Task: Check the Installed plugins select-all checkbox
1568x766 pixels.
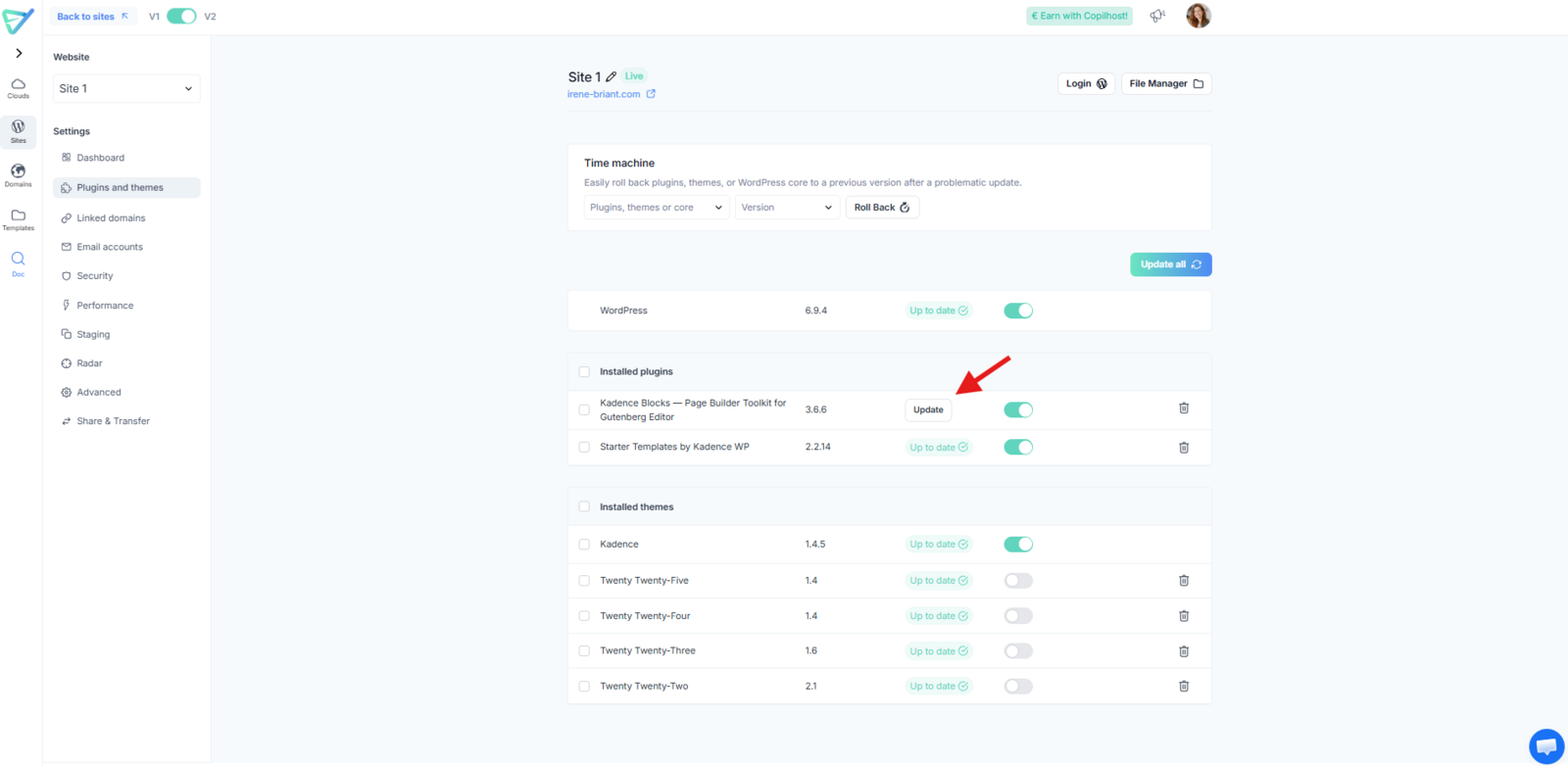Action: (584, 372)
